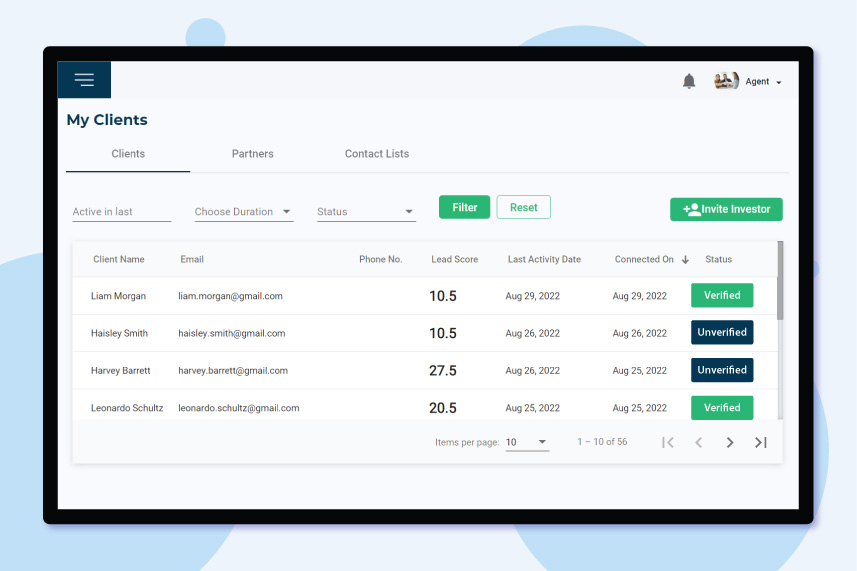Go to the next page of clients
The image size is (857, 571).
[730, 442]
